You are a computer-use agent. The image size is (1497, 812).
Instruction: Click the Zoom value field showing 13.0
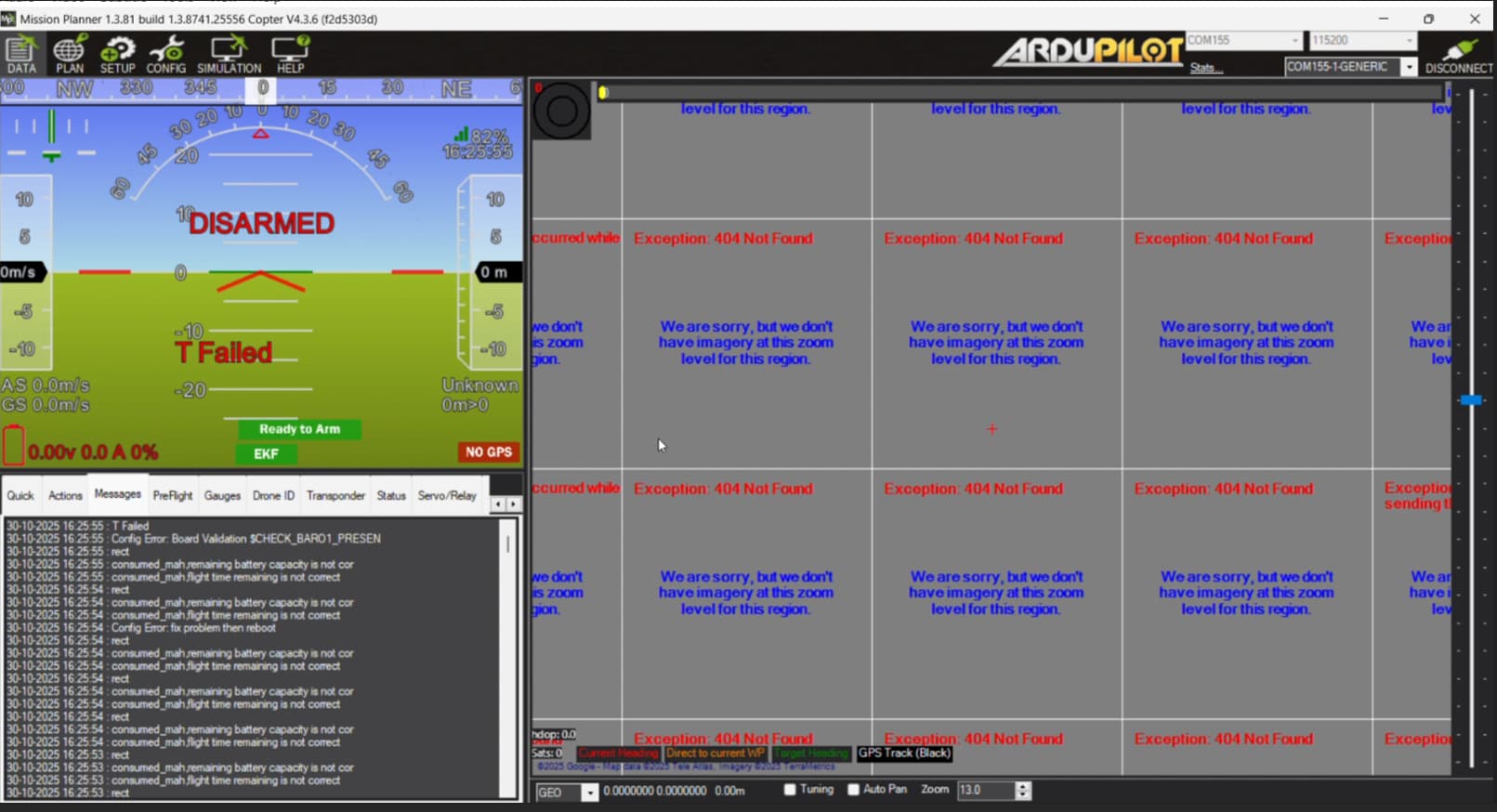(985, 791)
